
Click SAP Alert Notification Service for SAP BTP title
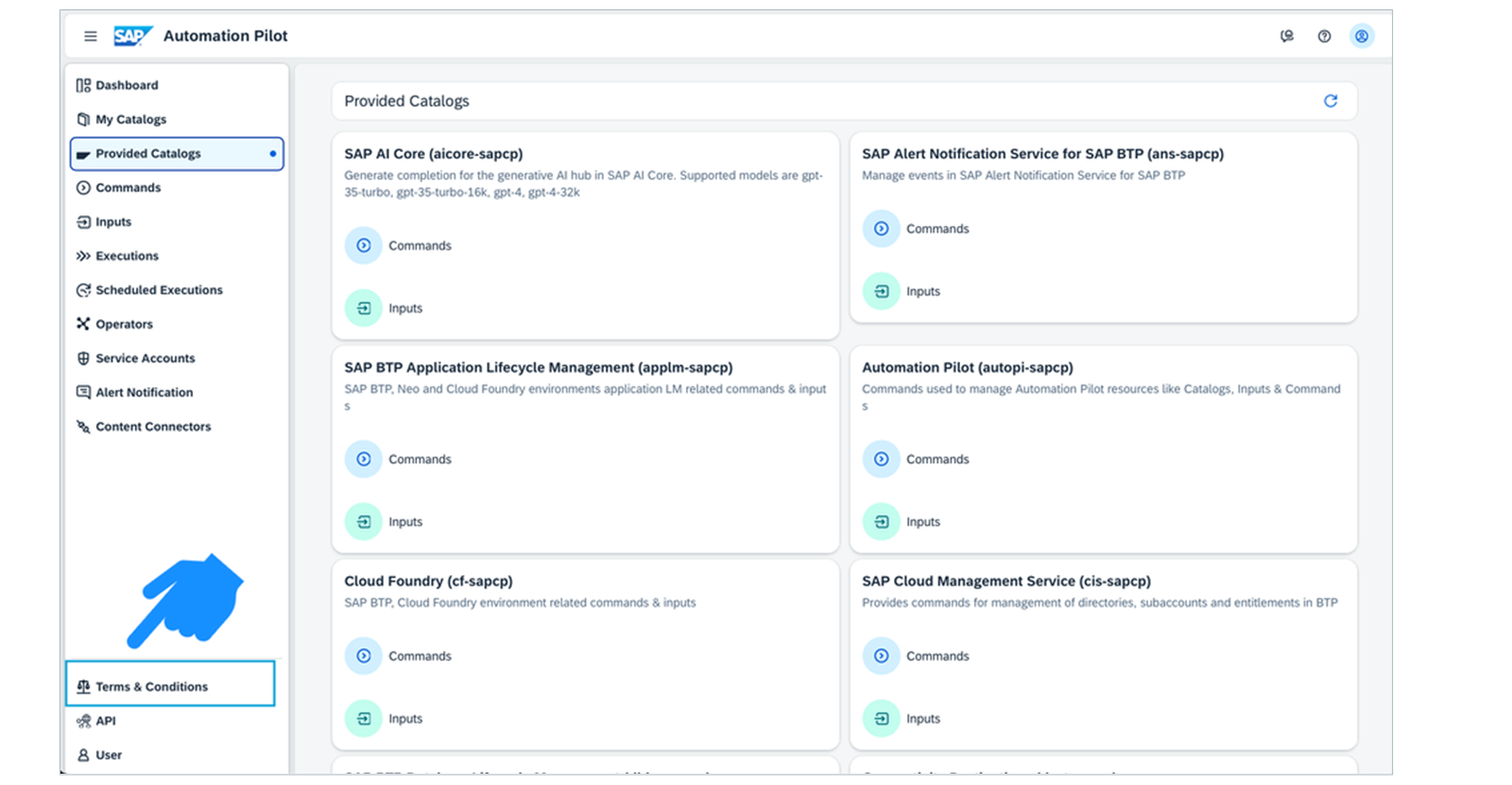[x=1042, y=154]
